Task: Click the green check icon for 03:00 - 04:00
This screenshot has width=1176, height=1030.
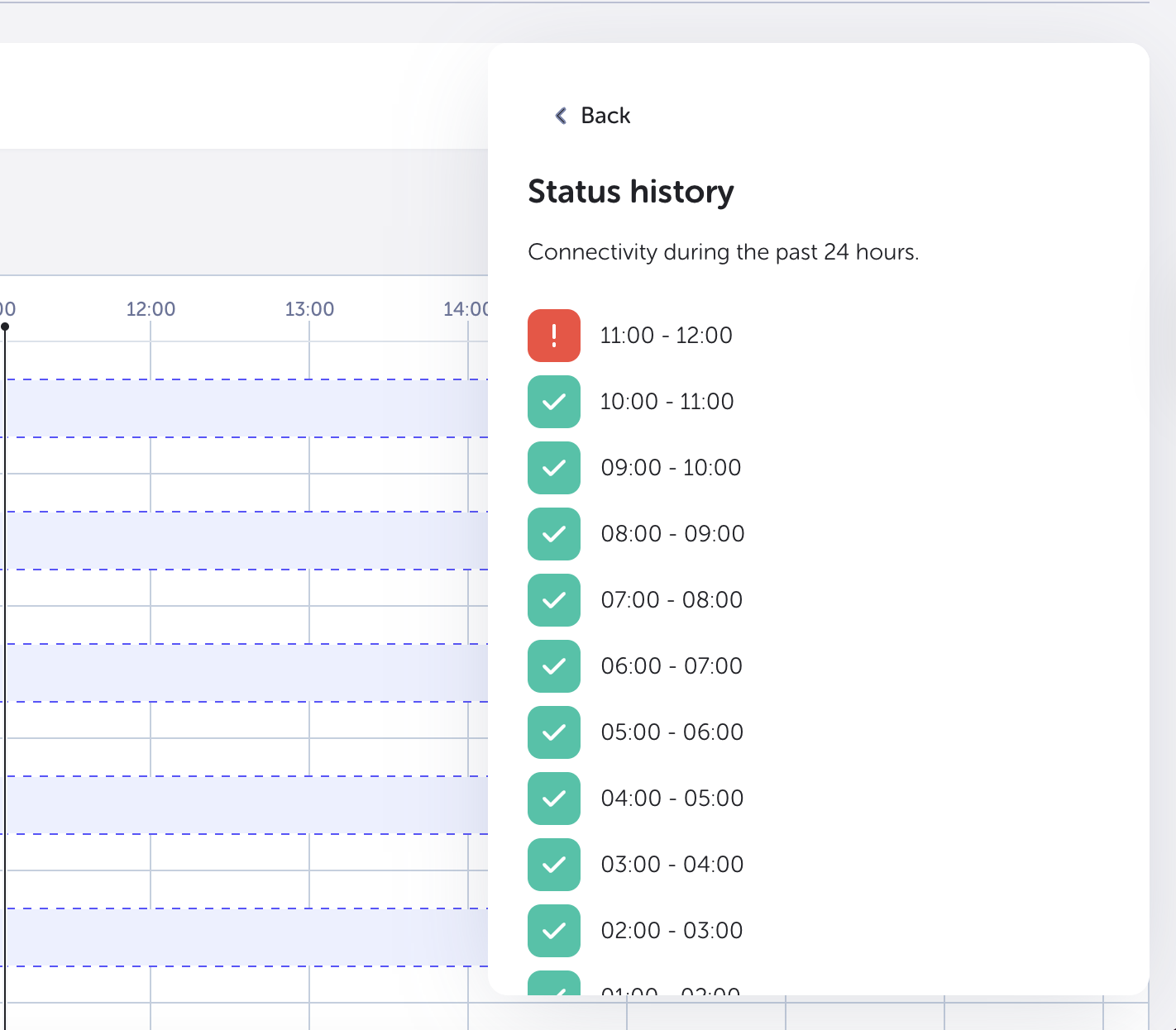Action: (x=554, y=865)
